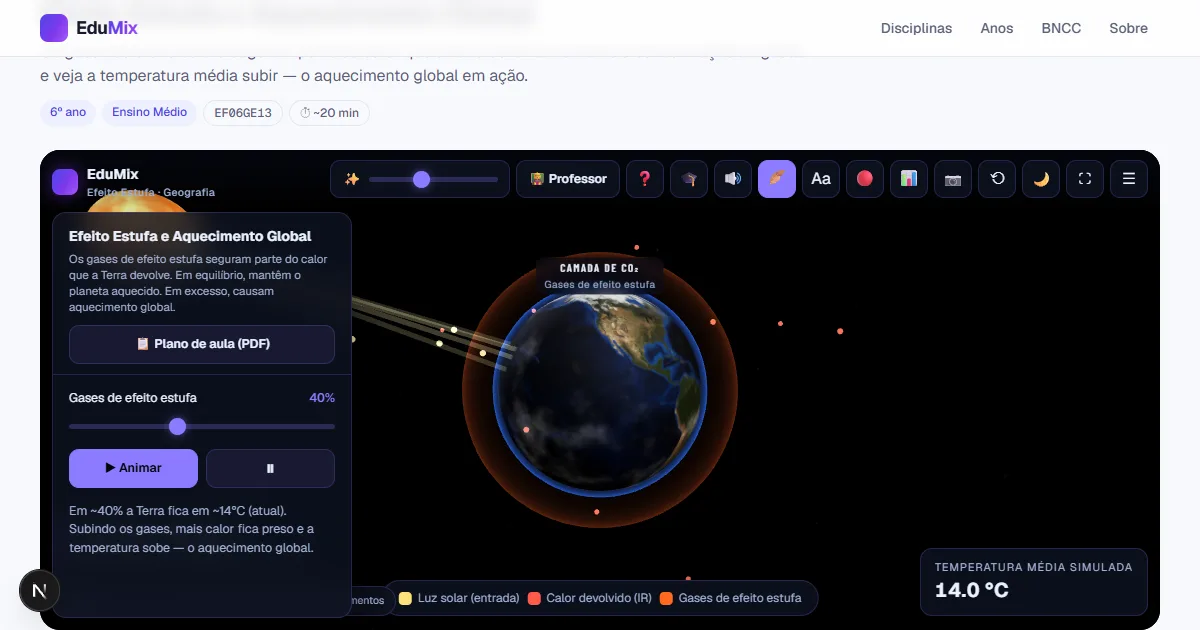Click the red record circle icon
Viewport: 1200px width, 630px height.
pos(865,179)
